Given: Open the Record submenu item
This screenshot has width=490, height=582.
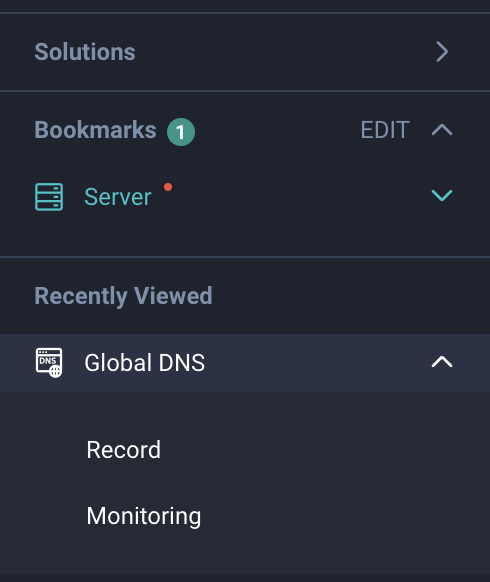Looking at the screenshot, I should (124, 450).
